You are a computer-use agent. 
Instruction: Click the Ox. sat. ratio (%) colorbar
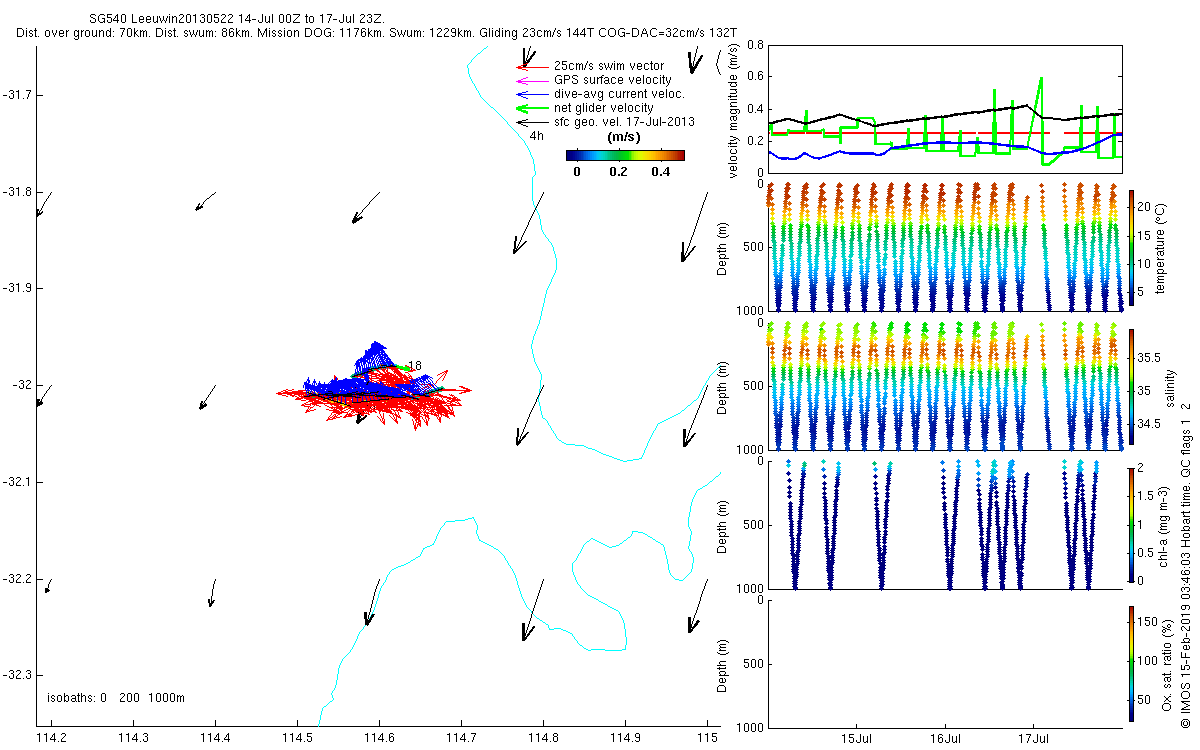[1131, 662]
